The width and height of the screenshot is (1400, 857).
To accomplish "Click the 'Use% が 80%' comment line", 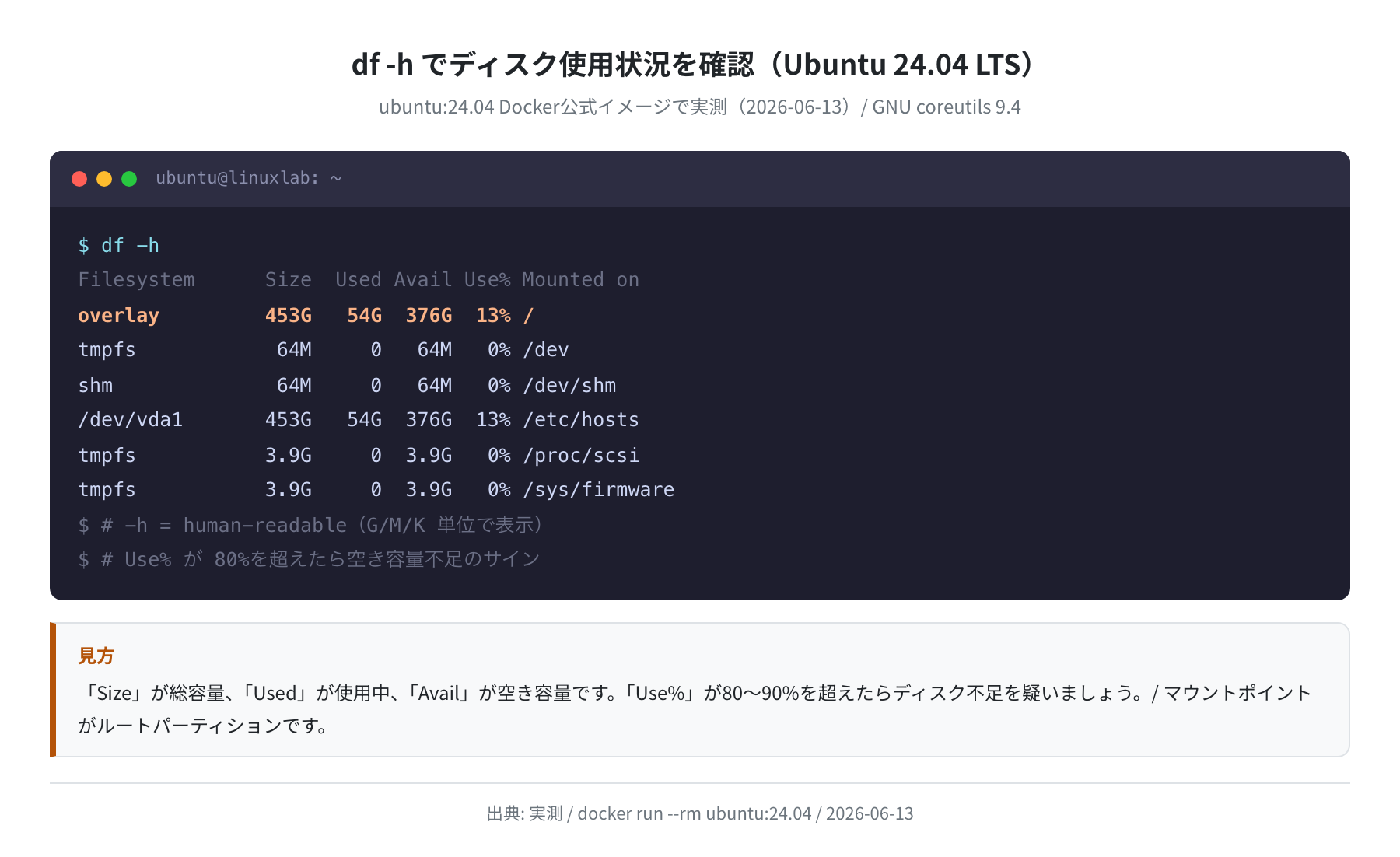I will 309,560.
